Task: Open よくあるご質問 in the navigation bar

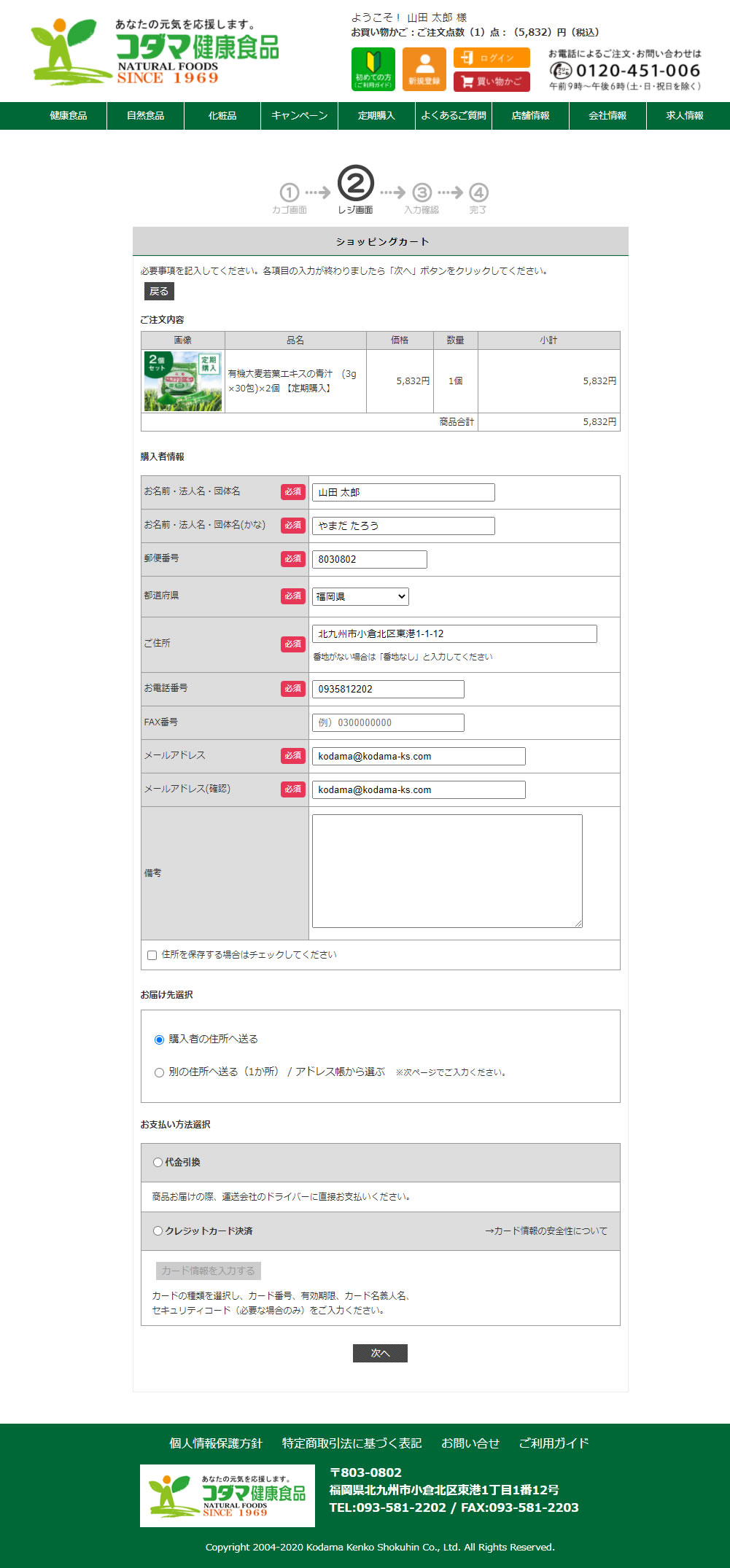Action: pos(454,116)
